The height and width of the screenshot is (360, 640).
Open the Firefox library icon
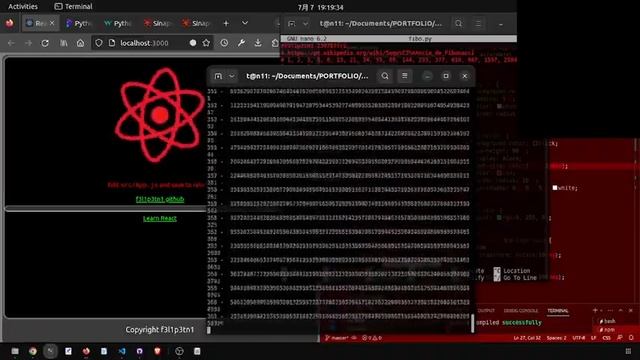[x=64, y=43]
